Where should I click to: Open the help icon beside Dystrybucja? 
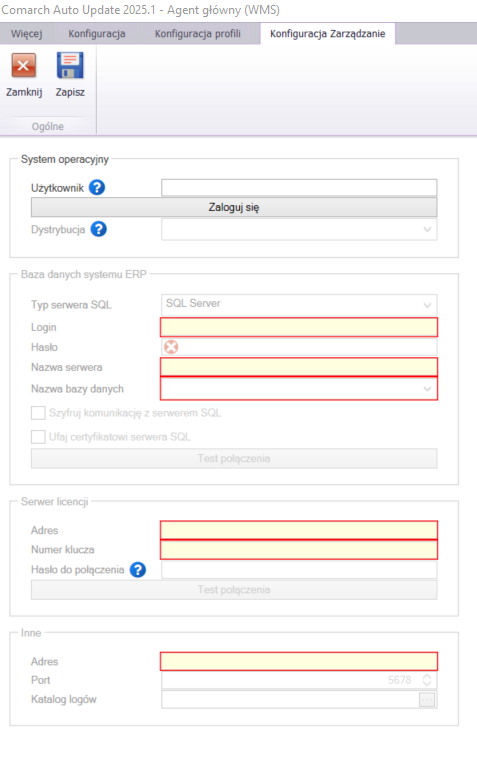(98, 229)
